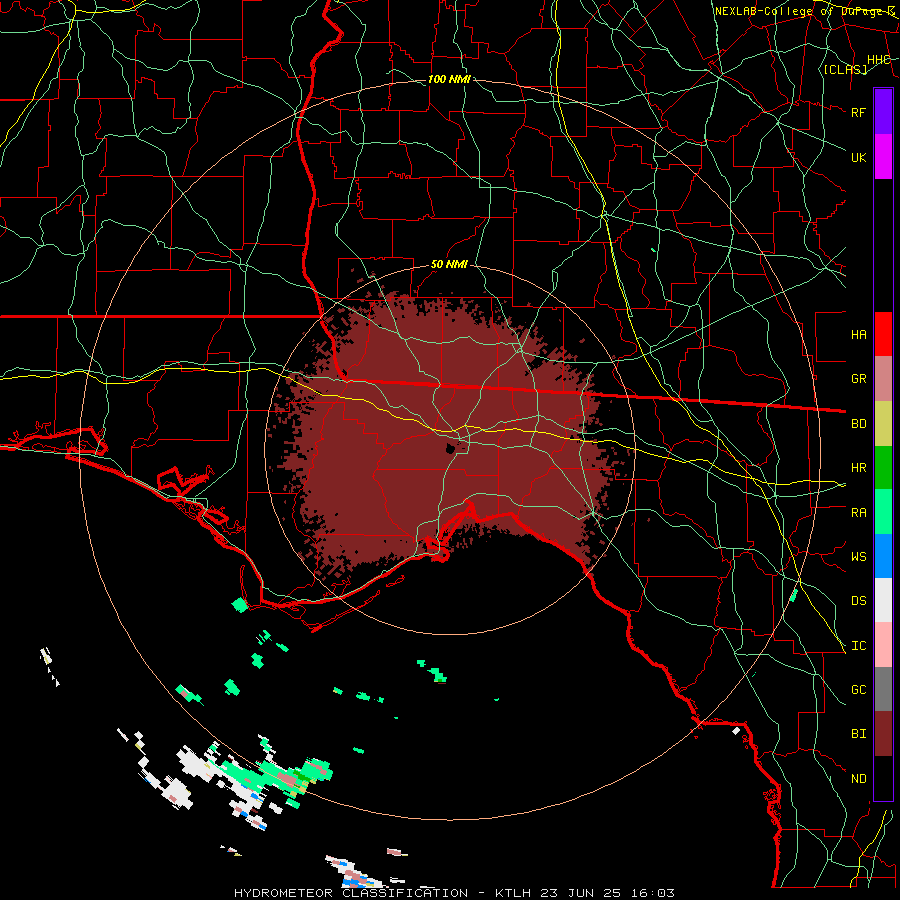Click the HA legend label
Screen dimensions: 900x900
click(x=859, y=334)
